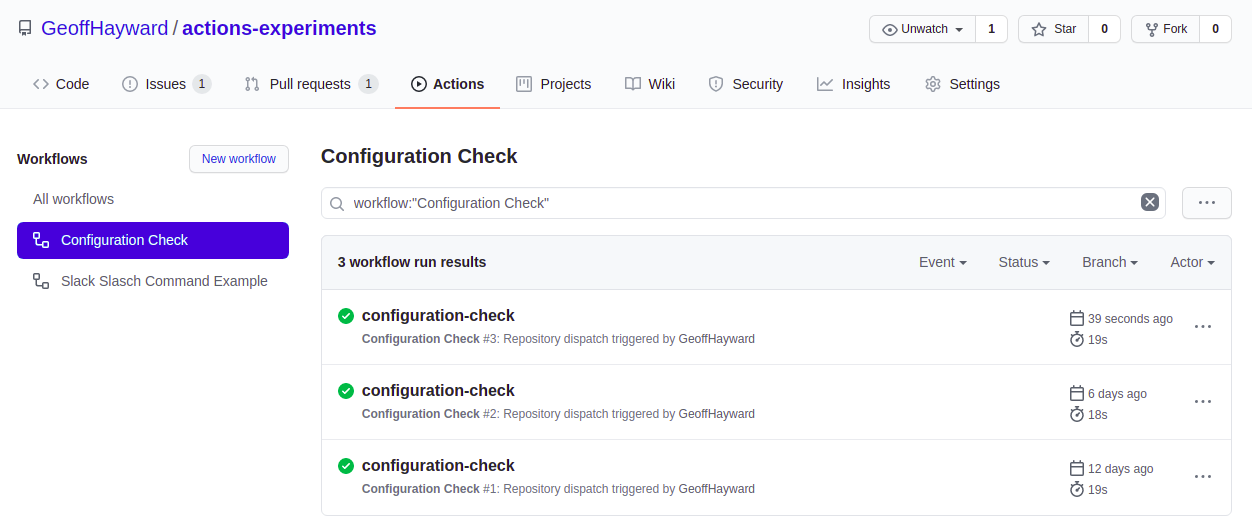Click the Configuration Check page heading
Viewport: 1252px width, 531px height.
[419, 156]
